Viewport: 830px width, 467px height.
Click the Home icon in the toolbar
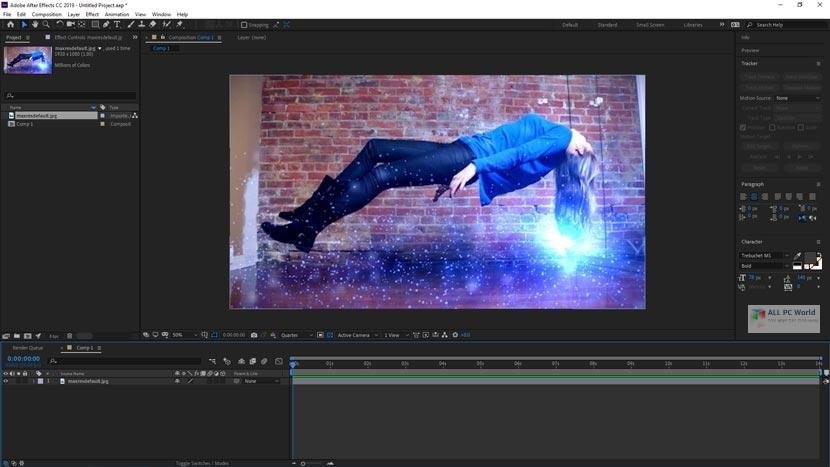[x=10, y=24]
